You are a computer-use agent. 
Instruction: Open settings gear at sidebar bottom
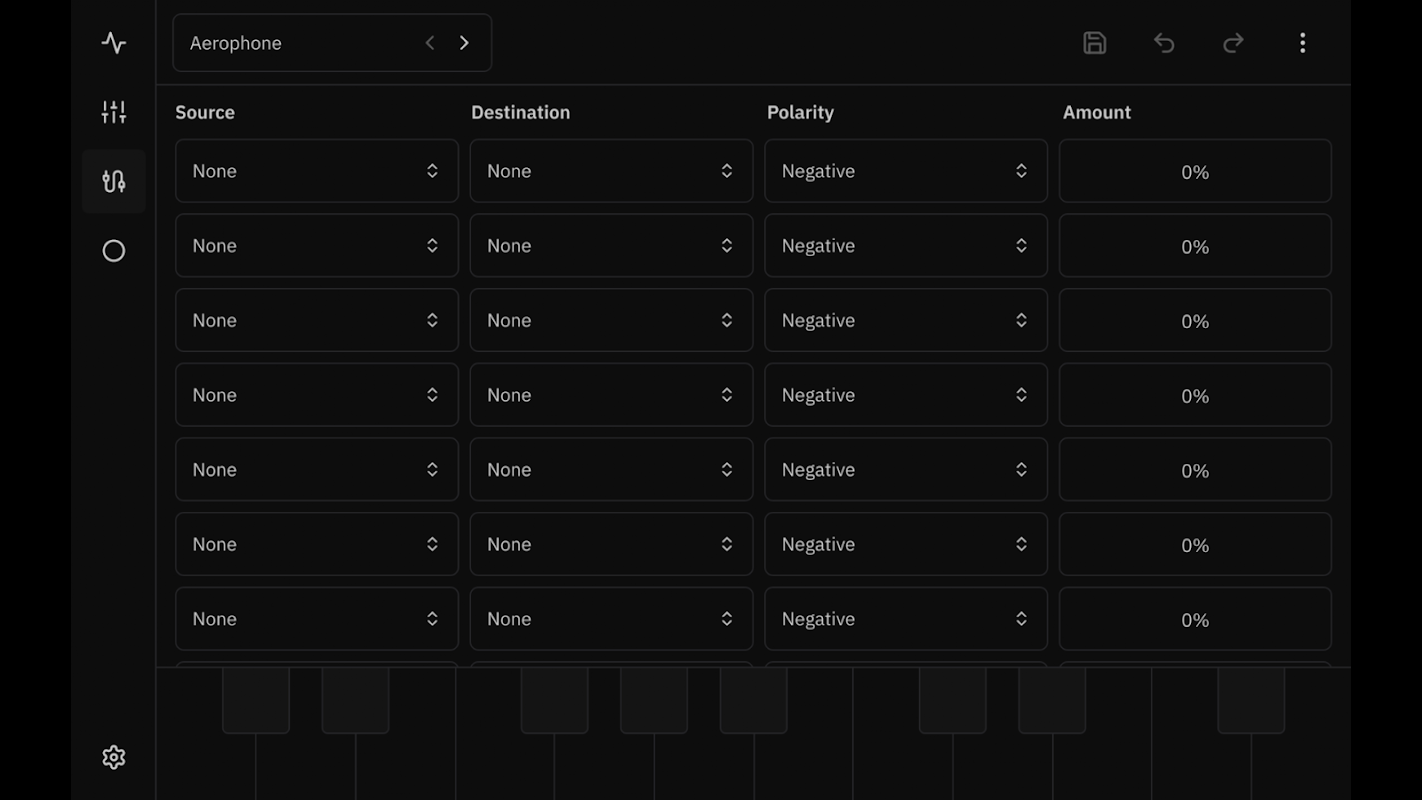(114, 757)
